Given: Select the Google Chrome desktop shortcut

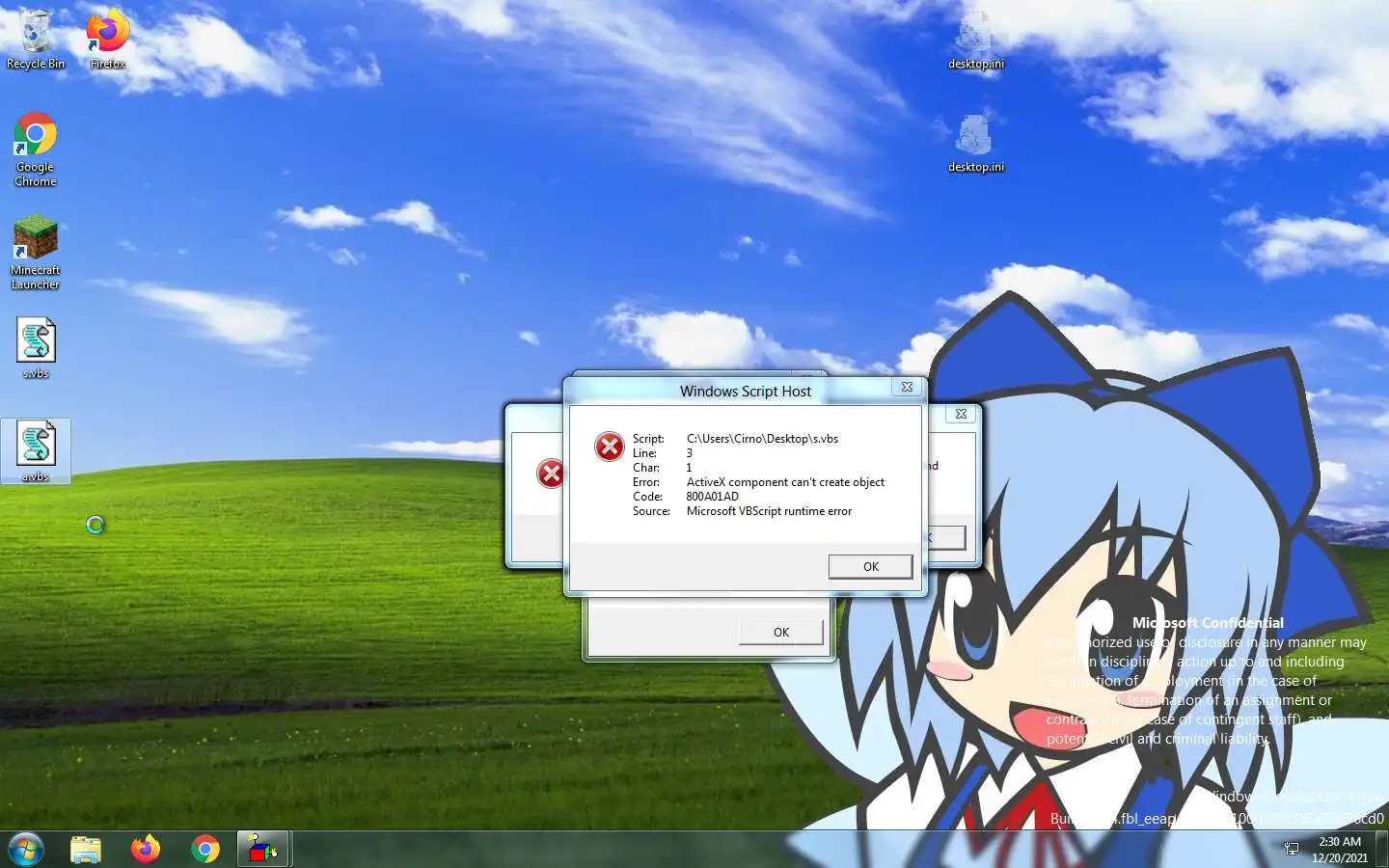Looking at the screenshot, I should point(36,149).
